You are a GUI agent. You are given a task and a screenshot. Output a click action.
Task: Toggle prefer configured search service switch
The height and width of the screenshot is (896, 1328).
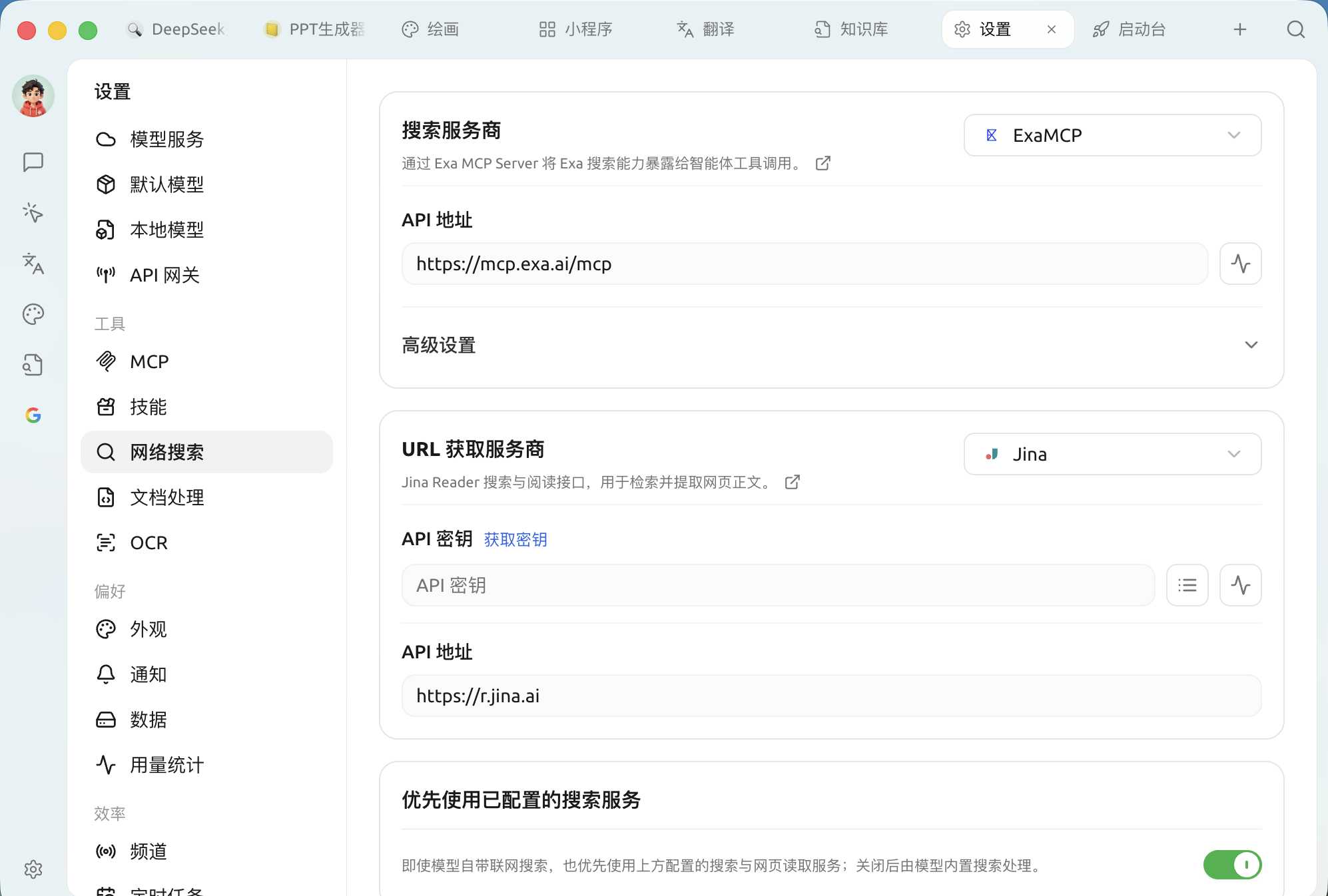[x=1232, y=865]
